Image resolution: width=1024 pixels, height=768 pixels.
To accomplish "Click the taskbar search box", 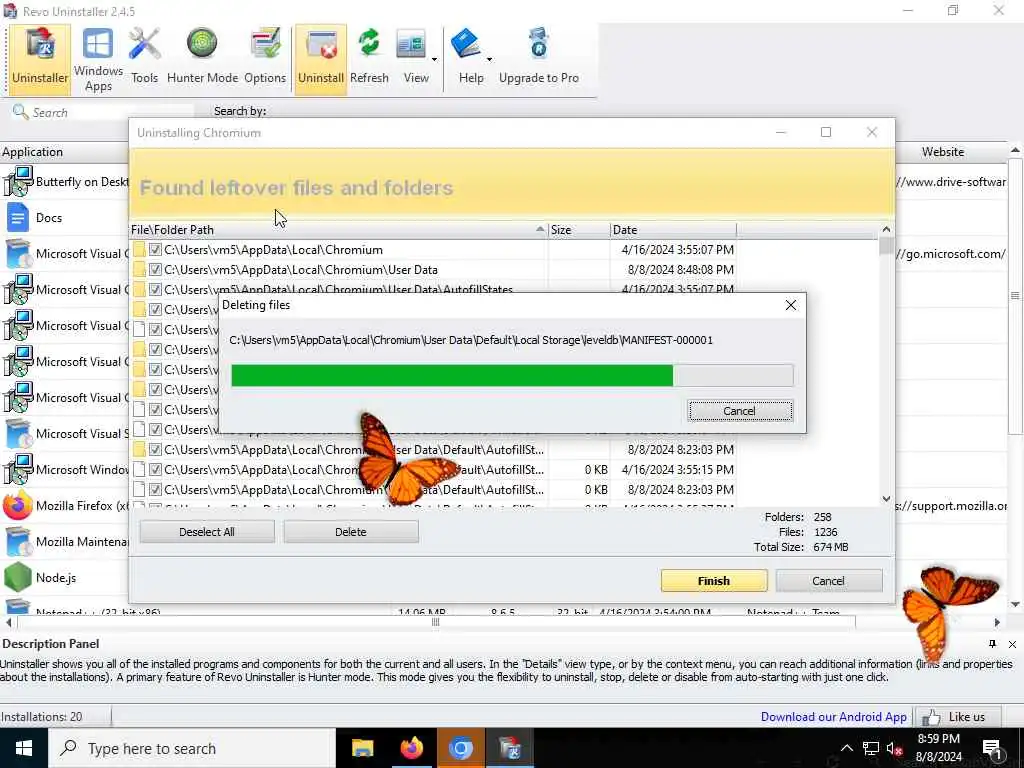I will click(x=192, y=748).
